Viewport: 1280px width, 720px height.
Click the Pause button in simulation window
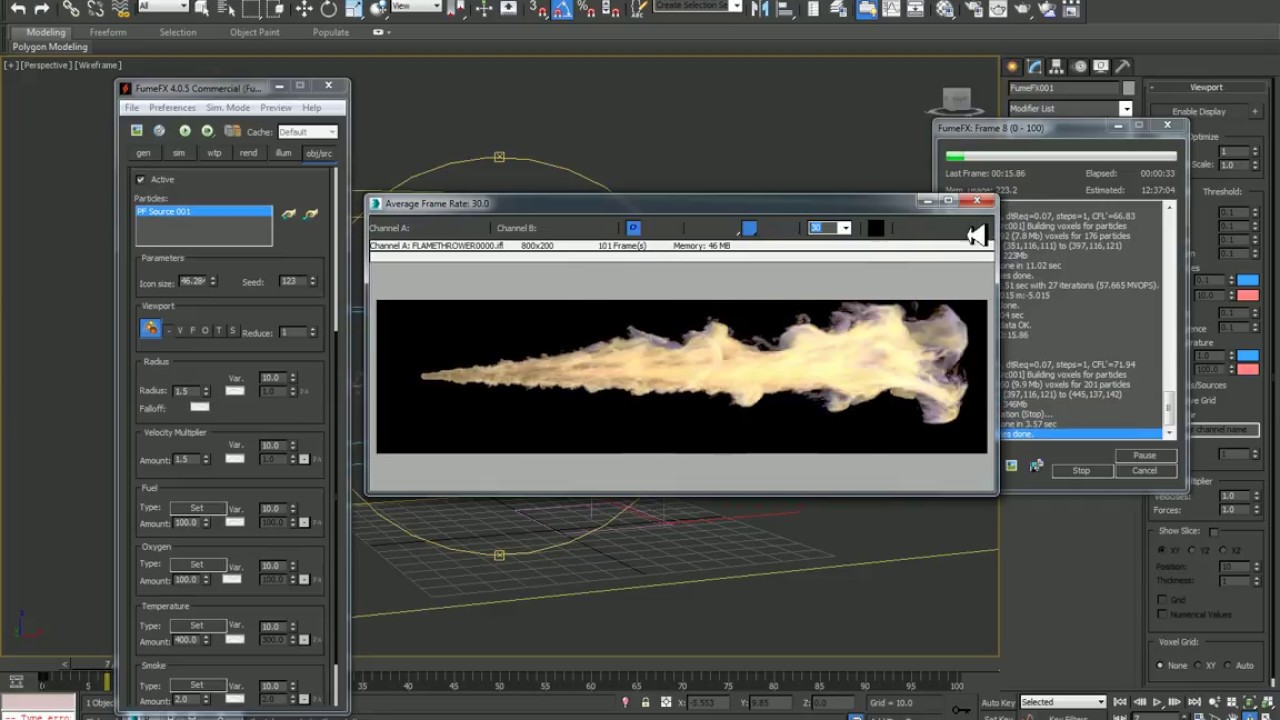[x=1144, y=455]
